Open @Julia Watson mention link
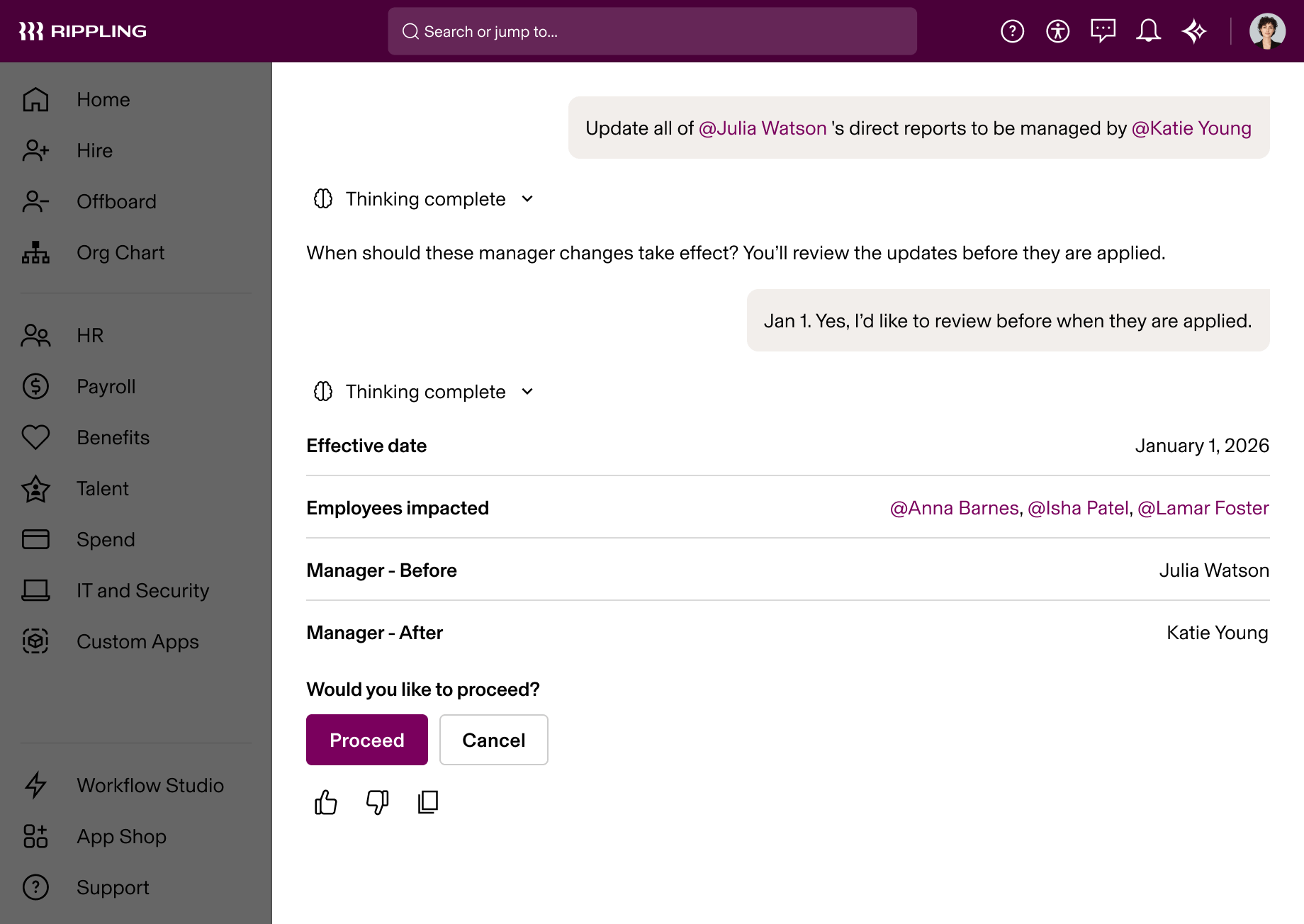Viewport: 1304px width, 924px height. point(763,128)
